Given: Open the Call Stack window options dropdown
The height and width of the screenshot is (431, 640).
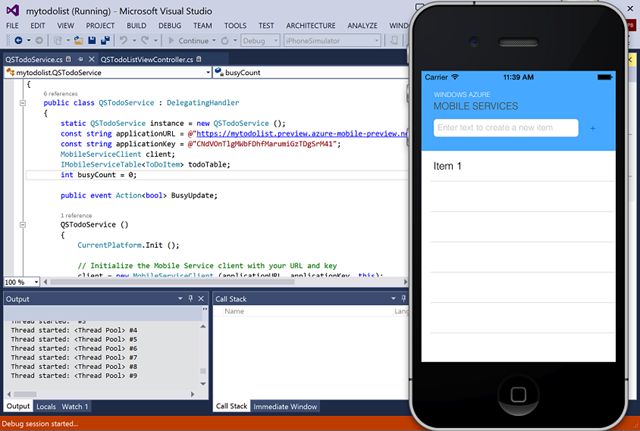Looking at the screenshot, I should coord(393,299).
